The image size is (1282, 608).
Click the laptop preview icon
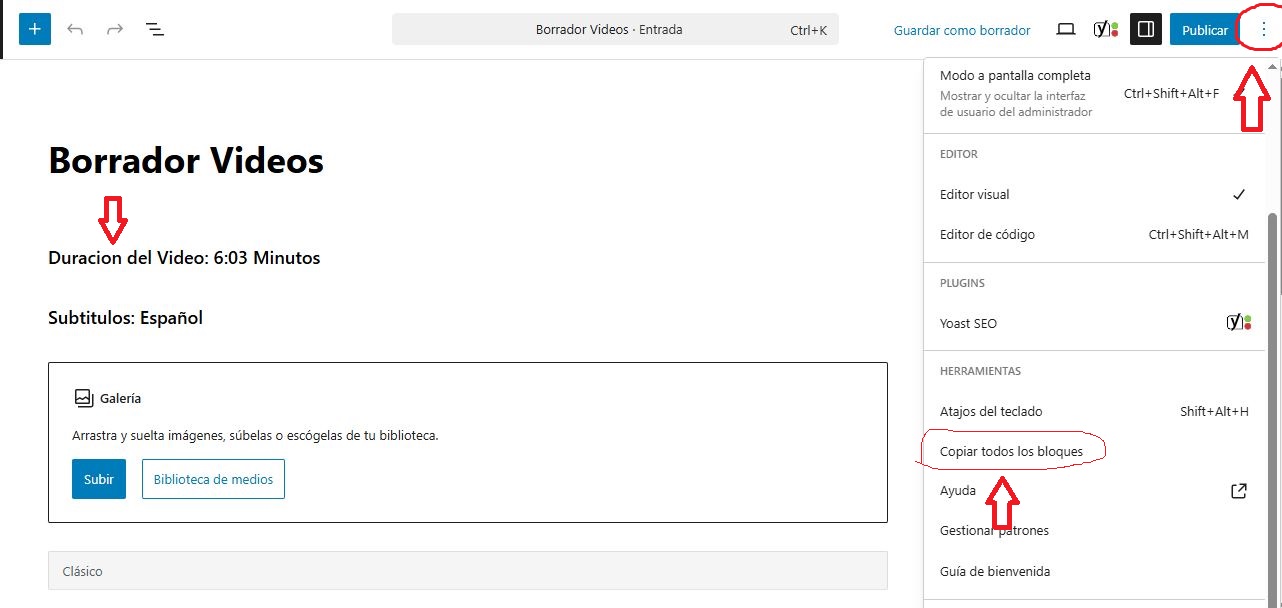[x=1066, y=30]
